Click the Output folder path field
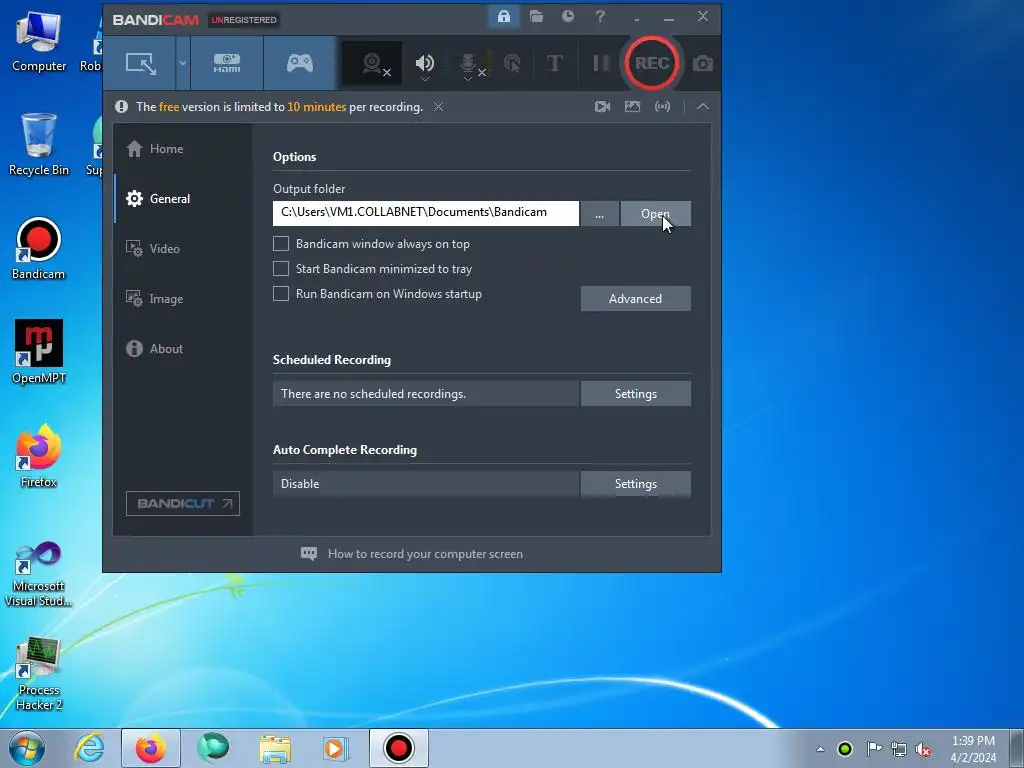 [x=426, y=213]
